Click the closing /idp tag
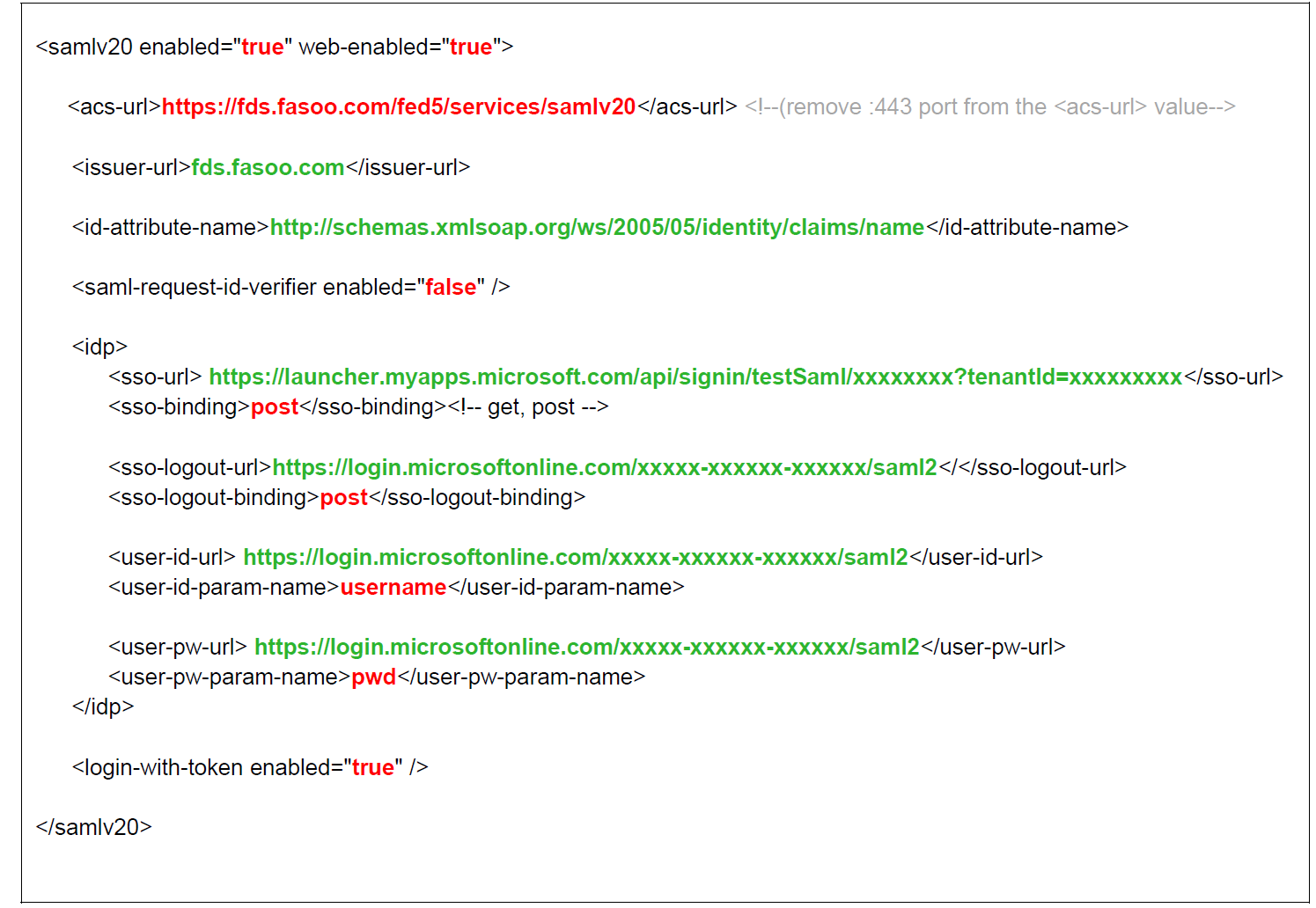 click(103, 707)
